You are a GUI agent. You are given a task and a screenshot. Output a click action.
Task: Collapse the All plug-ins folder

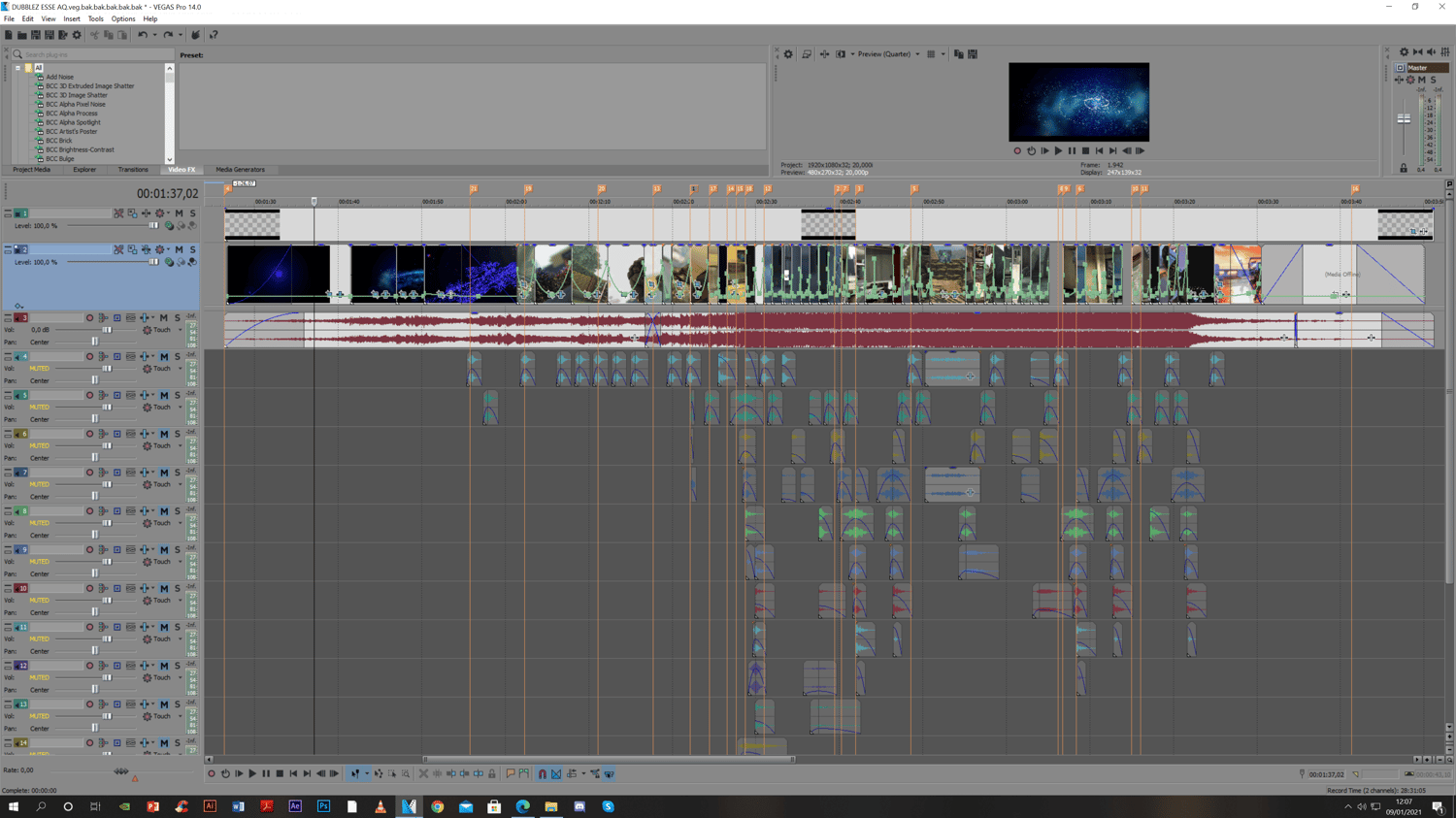(x=17, y=68)
